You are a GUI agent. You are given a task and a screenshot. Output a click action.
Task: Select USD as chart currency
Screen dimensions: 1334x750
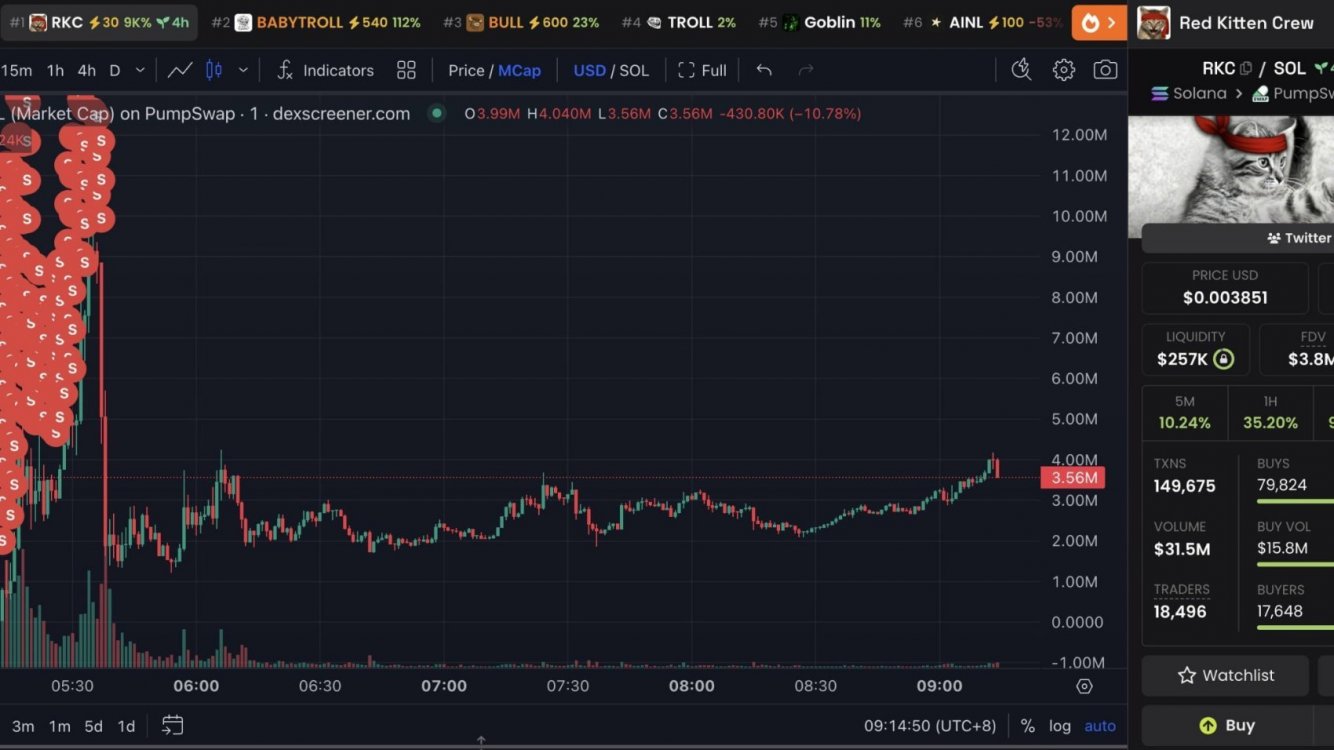coord(590,70)
